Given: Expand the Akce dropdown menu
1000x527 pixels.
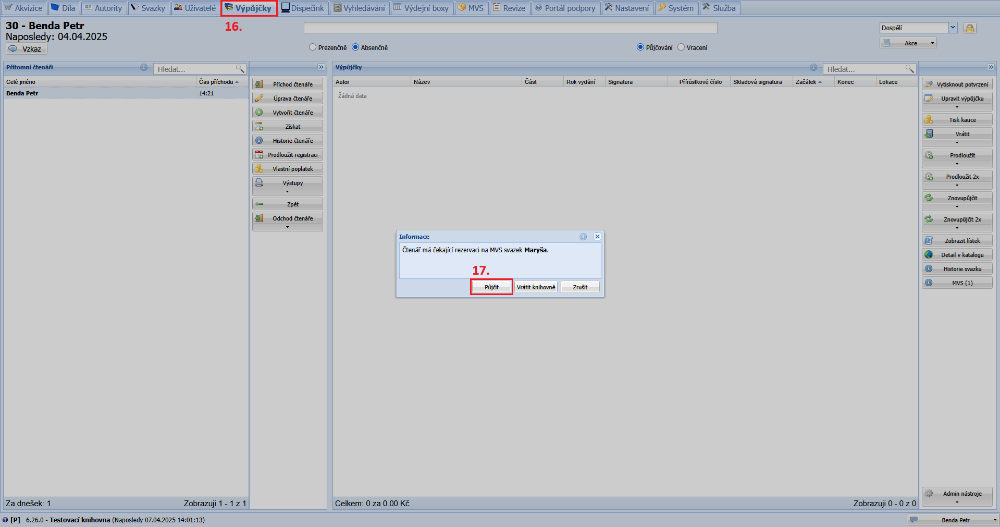Looking at the screenshot, I should point(908,43).
